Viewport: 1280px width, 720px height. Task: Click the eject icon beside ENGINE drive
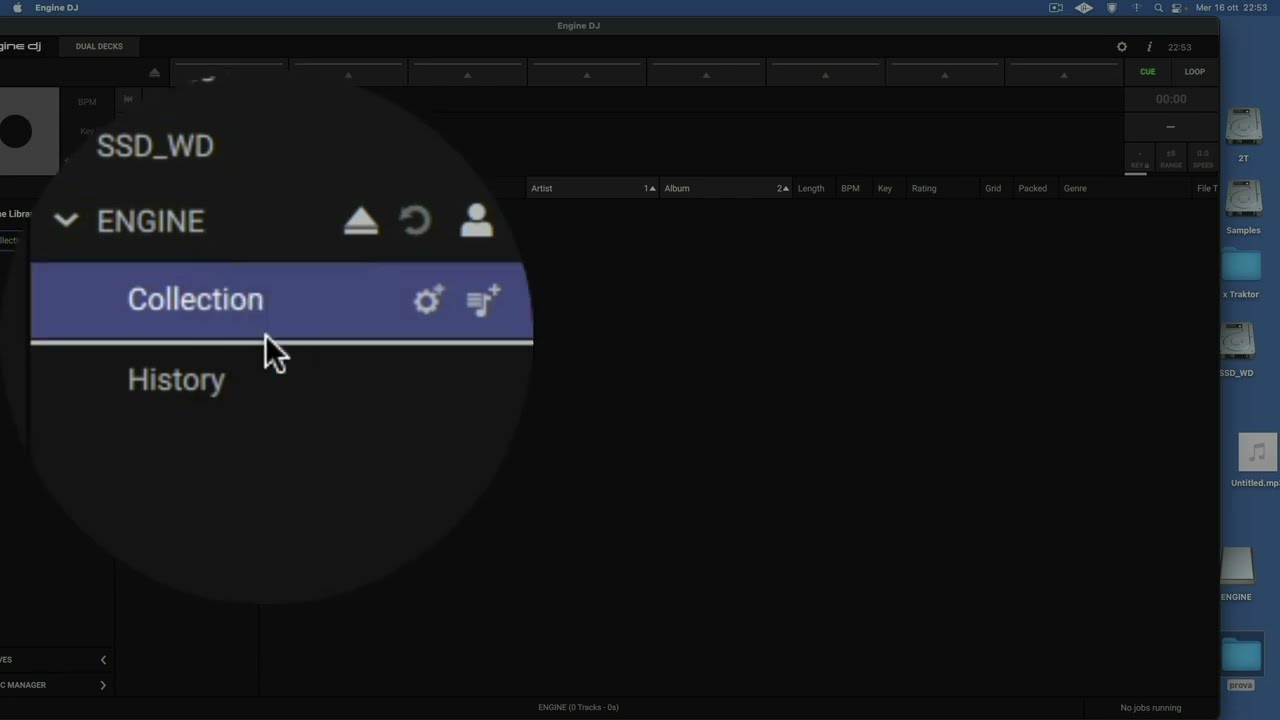click(361, 222)
